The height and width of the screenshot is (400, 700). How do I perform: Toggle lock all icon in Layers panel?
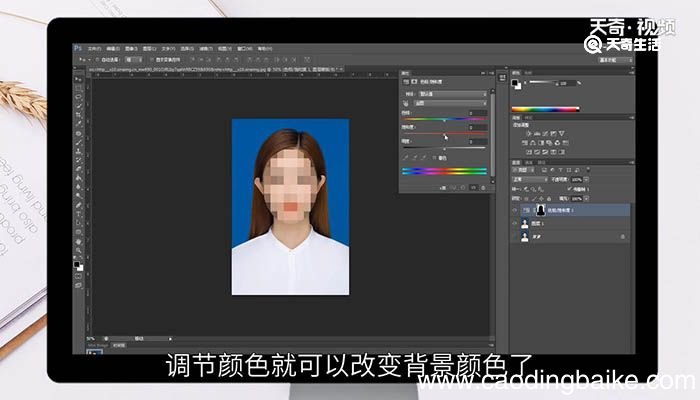pyautogui.click(x=549, y=199)
